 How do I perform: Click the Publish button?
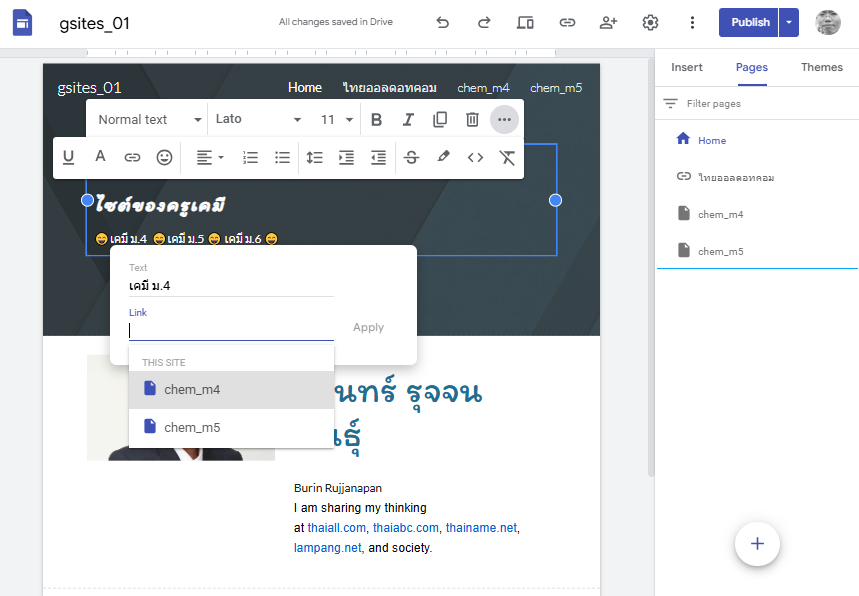click(749, 22)
